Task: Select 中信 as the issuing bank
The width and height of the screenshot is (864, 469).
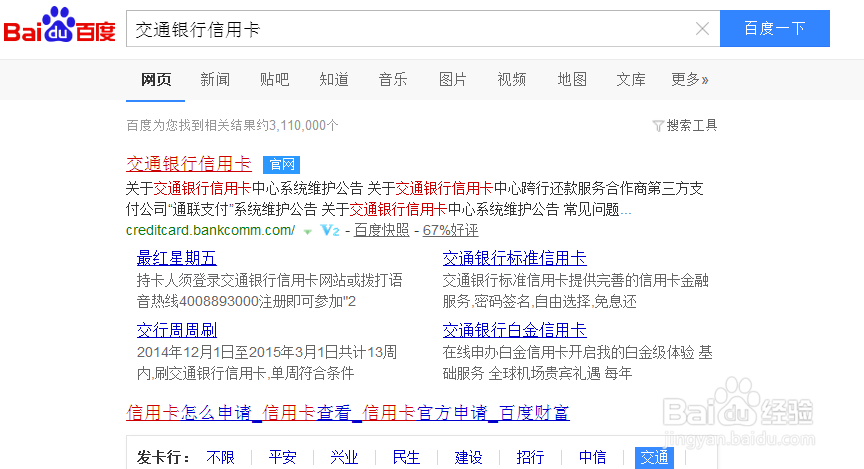Action: [592, 457]
